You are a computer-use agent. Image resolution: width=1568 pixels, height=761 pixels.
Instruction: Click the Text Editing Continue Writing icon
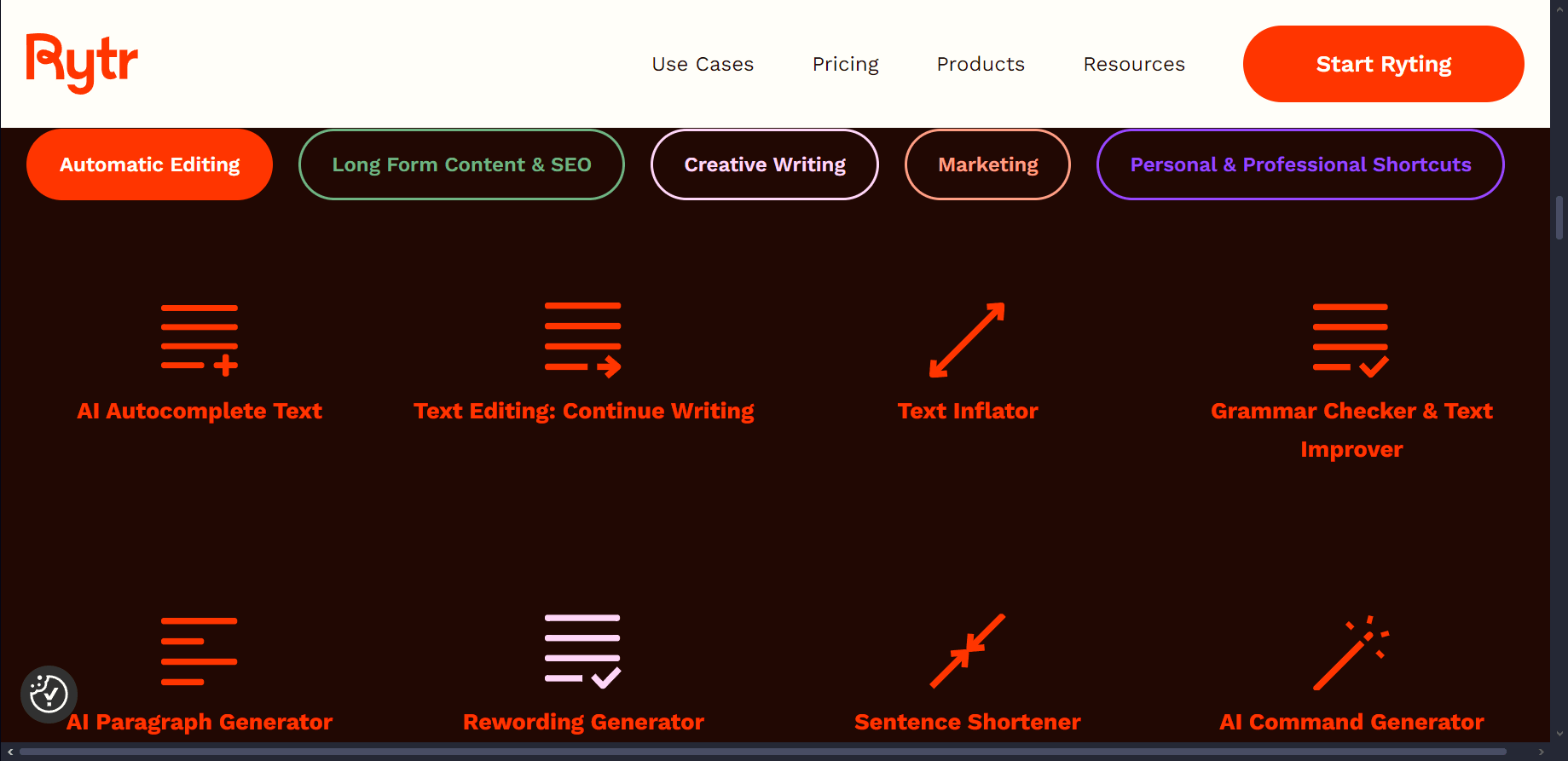583,339
